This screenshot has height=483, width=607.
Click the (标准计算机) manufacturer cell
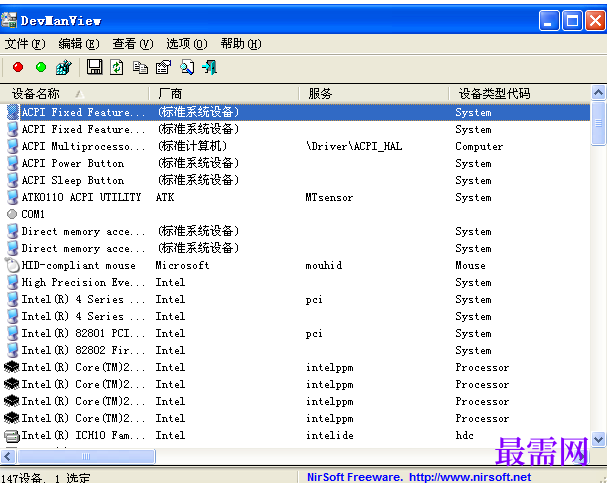tap(192, 146)
